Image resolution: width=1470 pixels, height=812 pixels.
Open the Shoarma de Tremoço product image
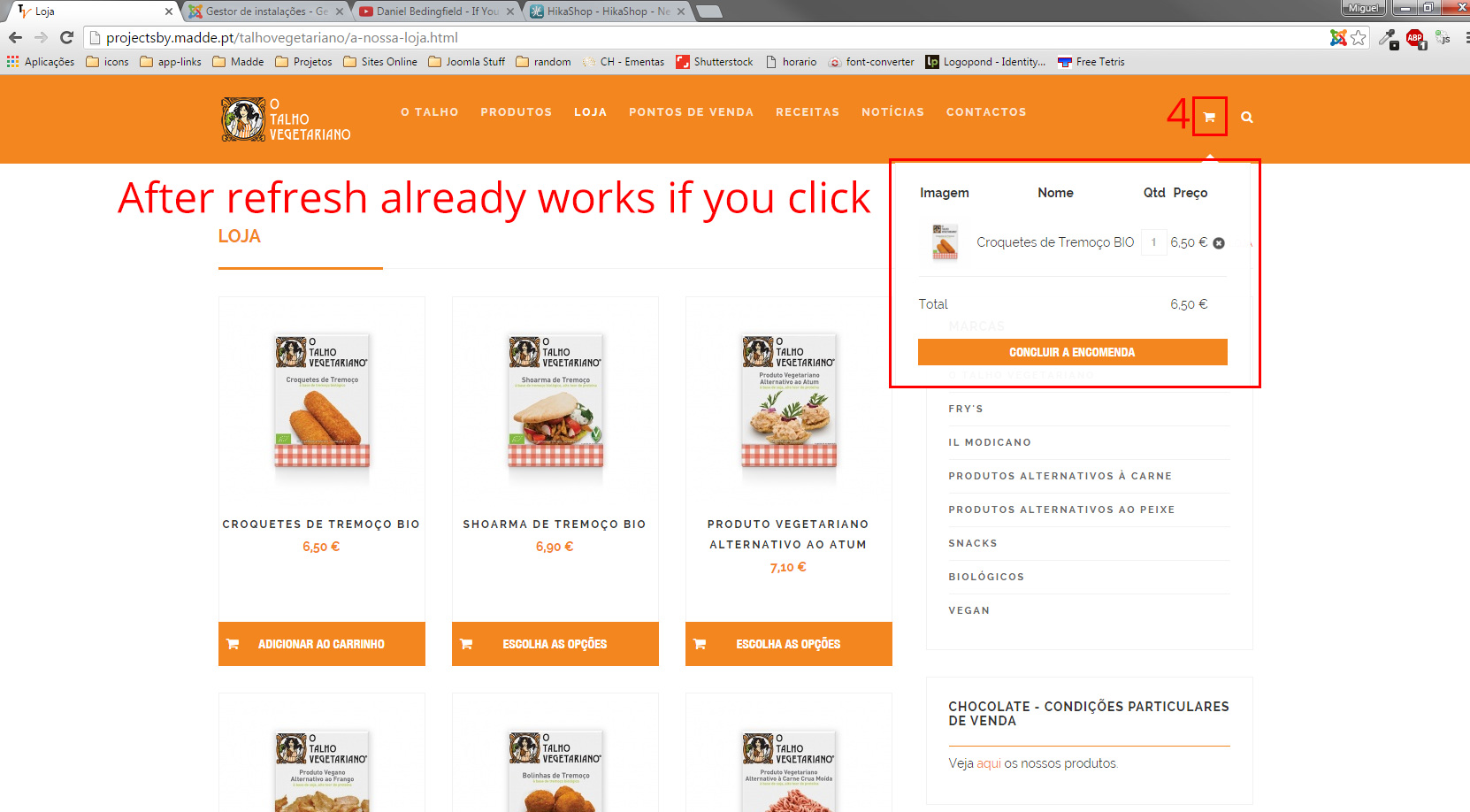555,401
